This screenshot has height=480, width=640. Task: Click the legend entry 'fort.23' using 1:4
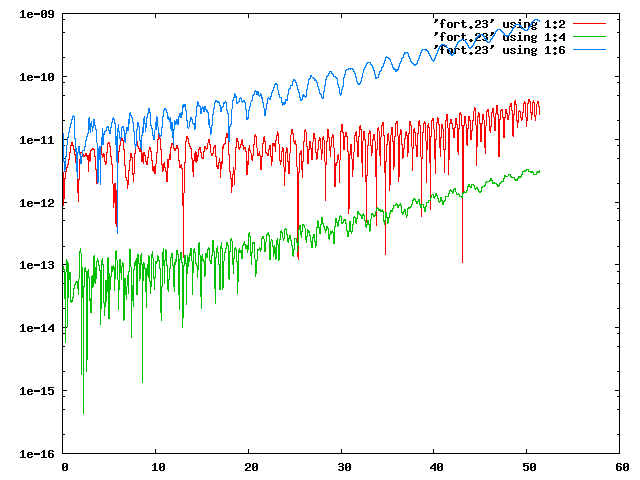pyautogui.click(x=500, y=37)
